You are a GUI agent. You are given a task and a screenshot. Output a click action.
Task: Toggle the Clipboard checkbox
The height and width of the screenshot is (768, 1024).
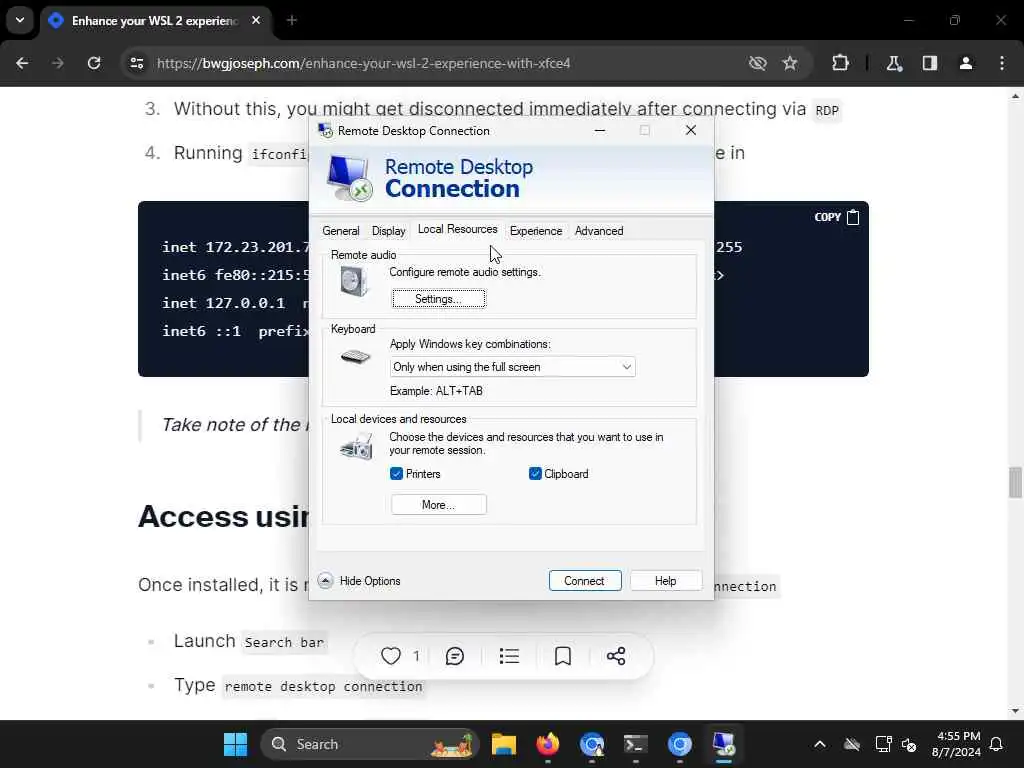(x=535, y=473)
